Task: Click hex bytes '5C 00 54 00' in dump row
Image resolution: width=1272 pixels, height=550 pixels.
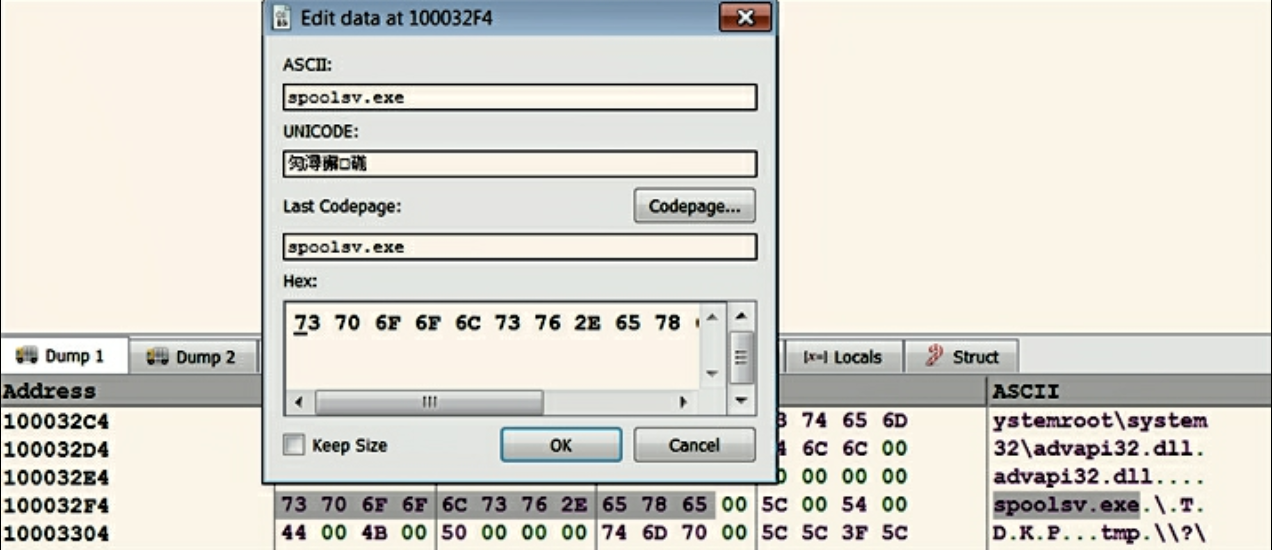Action: (835, 504)
